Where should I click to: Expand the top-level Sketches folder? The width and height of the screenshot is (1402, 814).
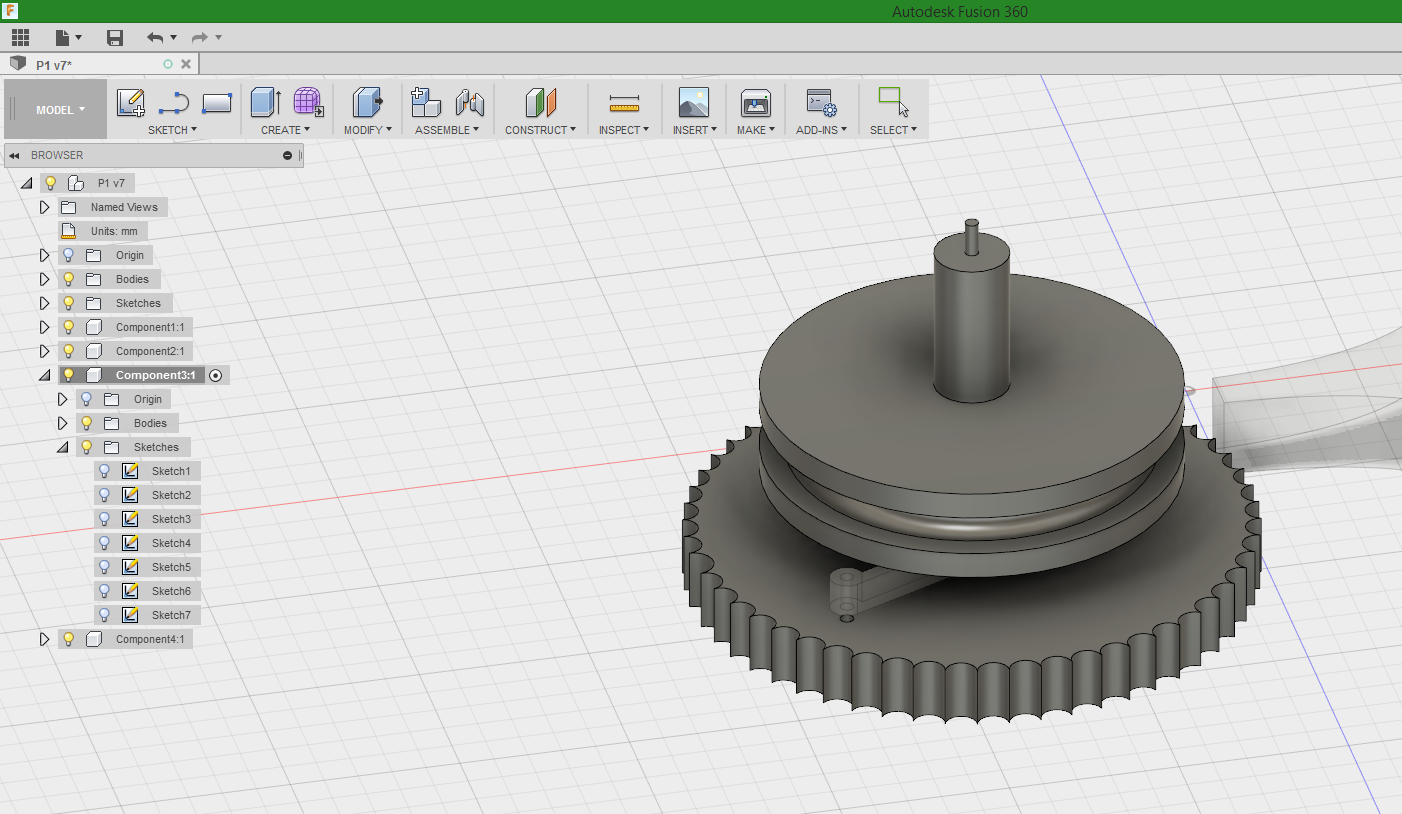coord(44,303)
